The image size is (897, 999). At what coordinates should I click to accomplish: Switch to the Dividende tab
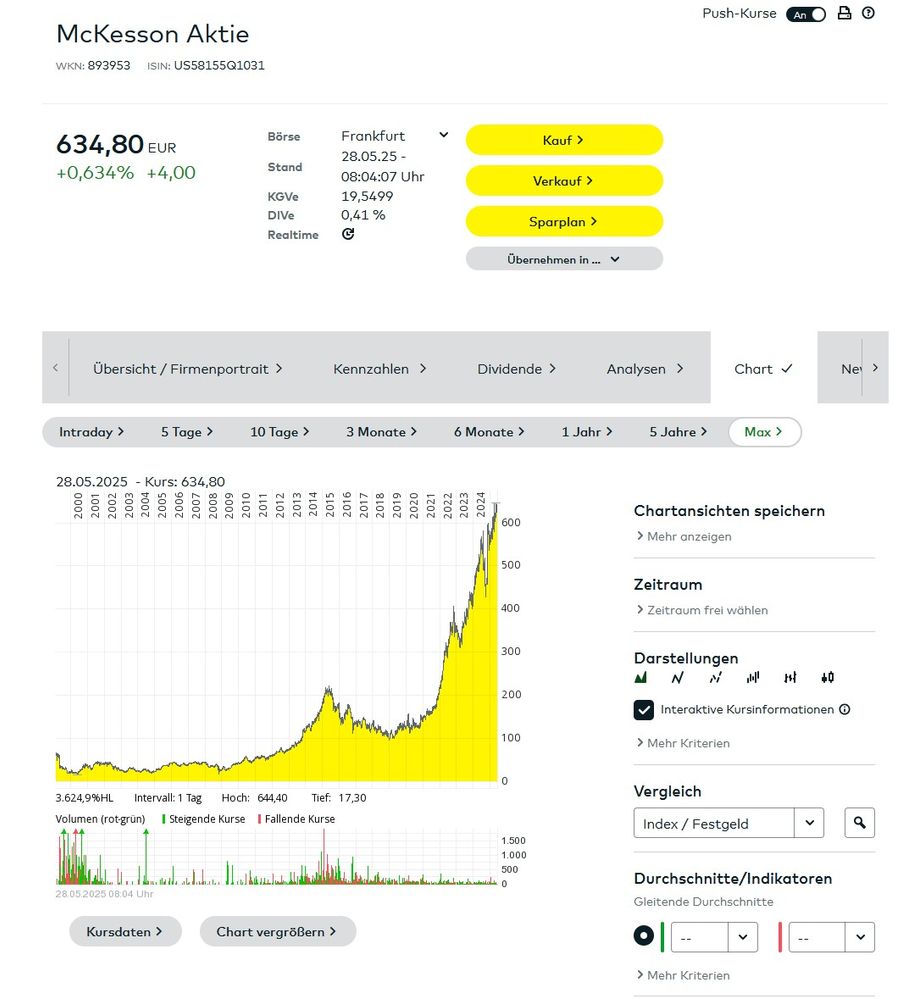[x=516, y=368]
